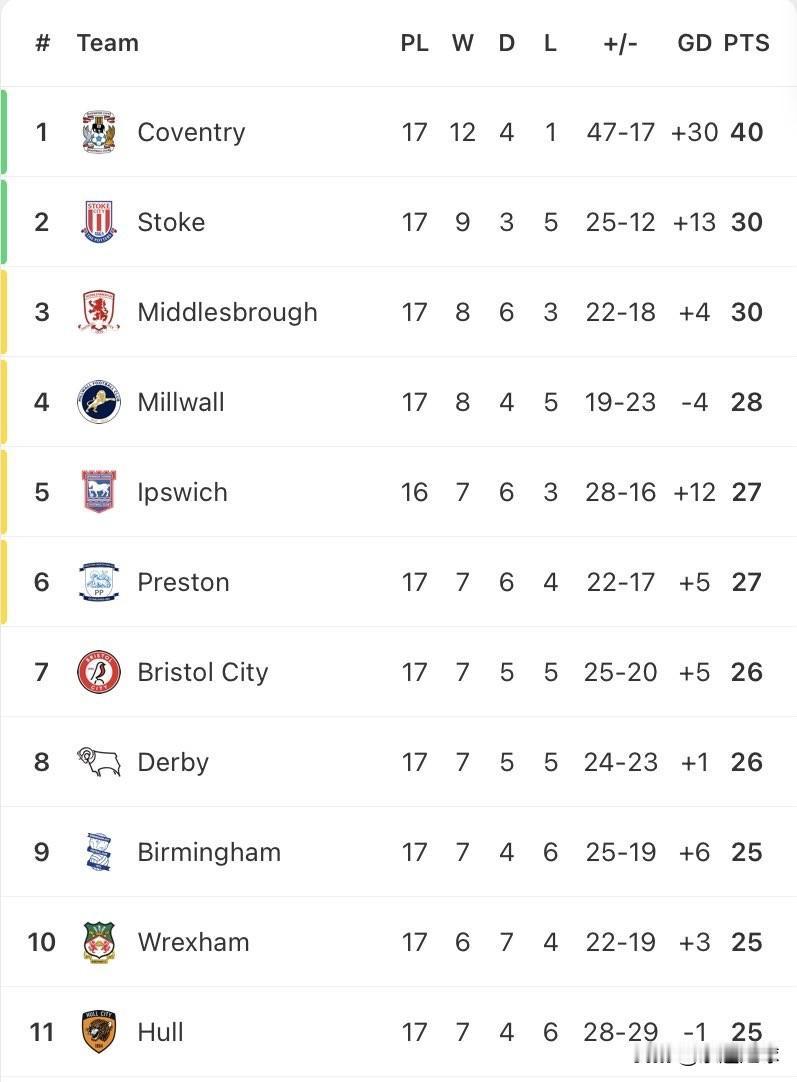This screenshot has height=1082, width=797.
Task: Tap the Wrexham club crest
Action: pyautogui.click(x=99, y=942)
